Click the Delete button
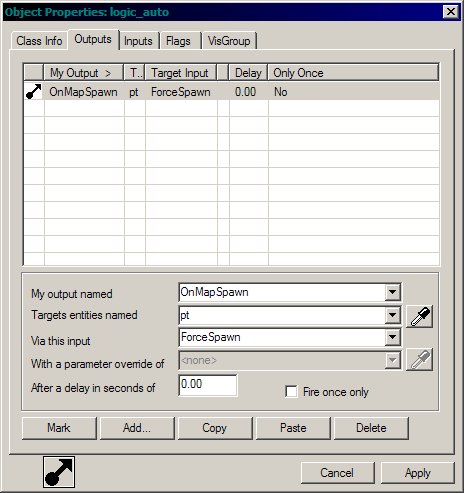 coord(371,428)
